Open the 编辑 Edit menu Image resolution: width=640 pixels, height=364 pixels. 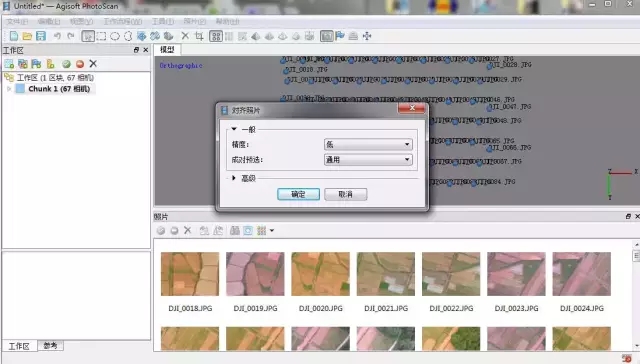[x=49, y=21]
